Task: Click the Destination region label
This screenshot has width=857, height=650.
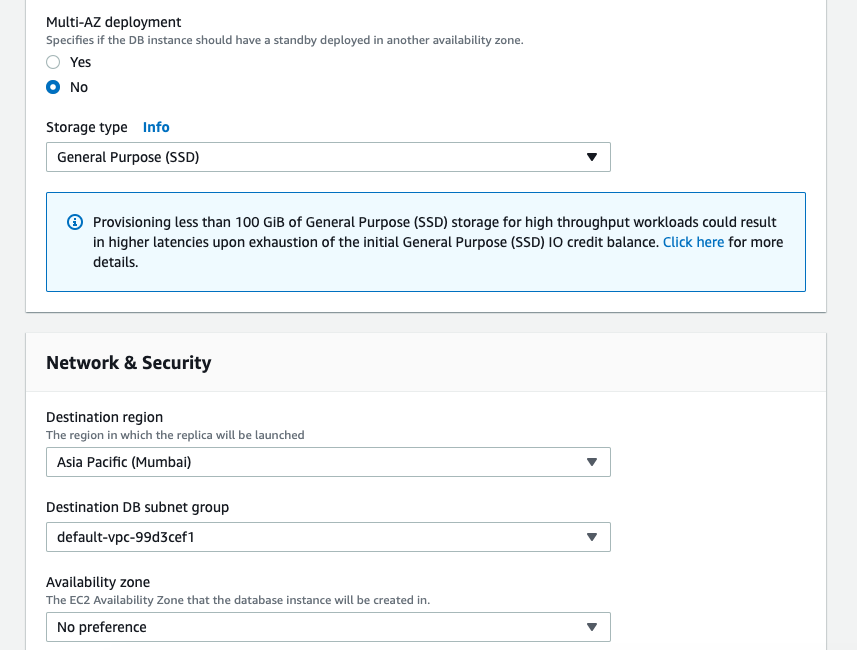Action: click(104, 417)
